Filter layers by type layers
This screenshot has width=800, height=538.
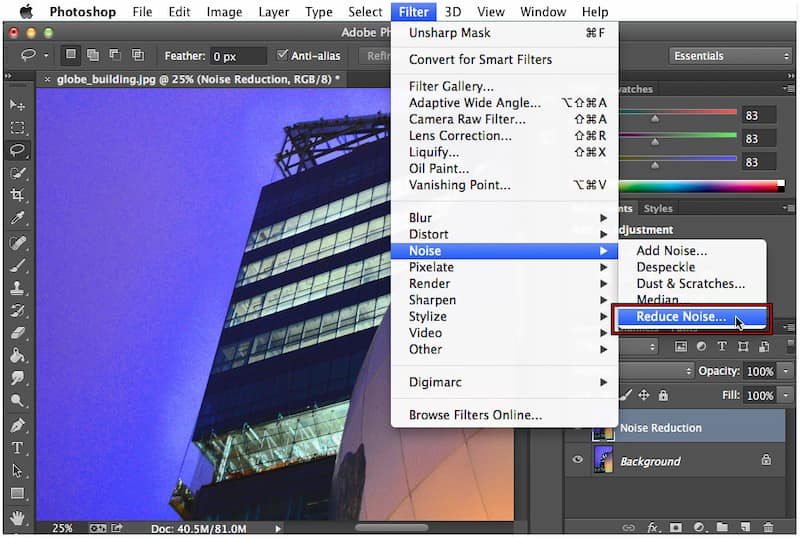(722, 347)
